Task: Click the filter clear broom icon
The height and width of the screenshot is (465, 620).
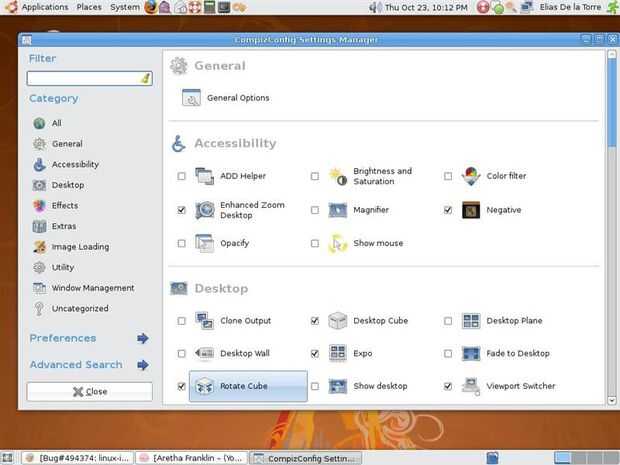Action: [x=145, y=78]
